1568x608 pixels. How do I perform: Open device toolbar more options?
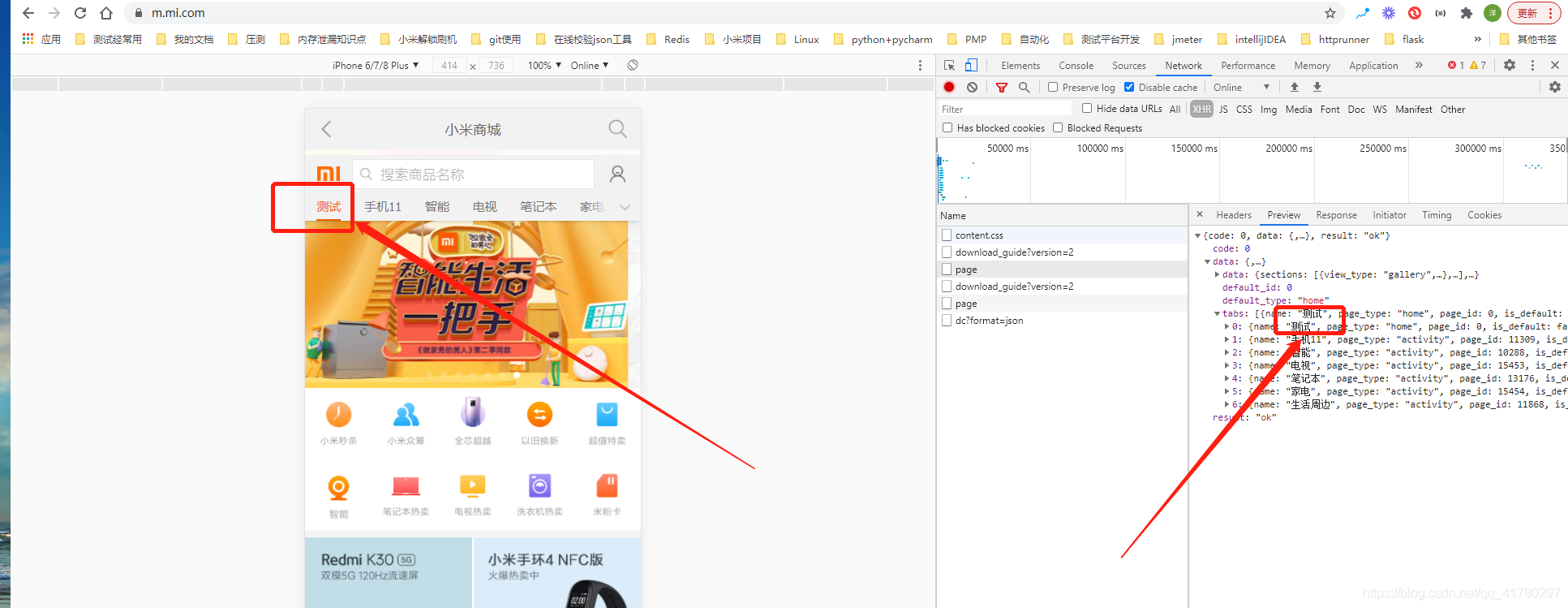tap(920, 65)
